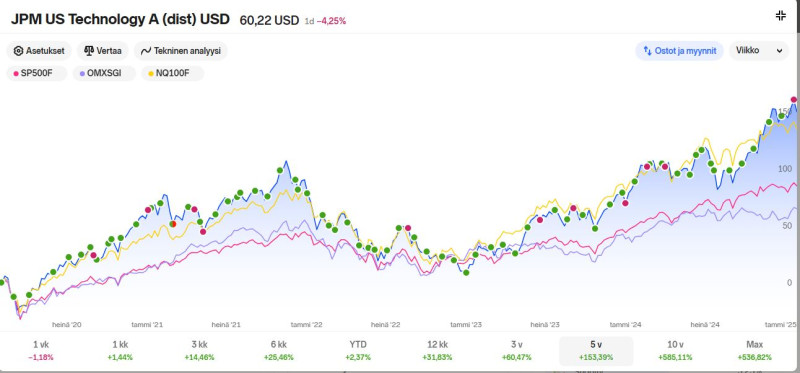Select the 10 v period tab

coord(675,351)
